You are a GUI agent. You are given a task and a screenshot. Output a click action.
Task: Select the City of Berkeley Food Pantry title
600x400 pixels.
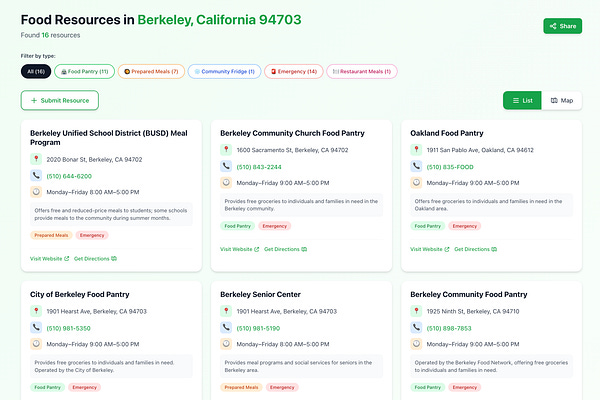(80, 294)
